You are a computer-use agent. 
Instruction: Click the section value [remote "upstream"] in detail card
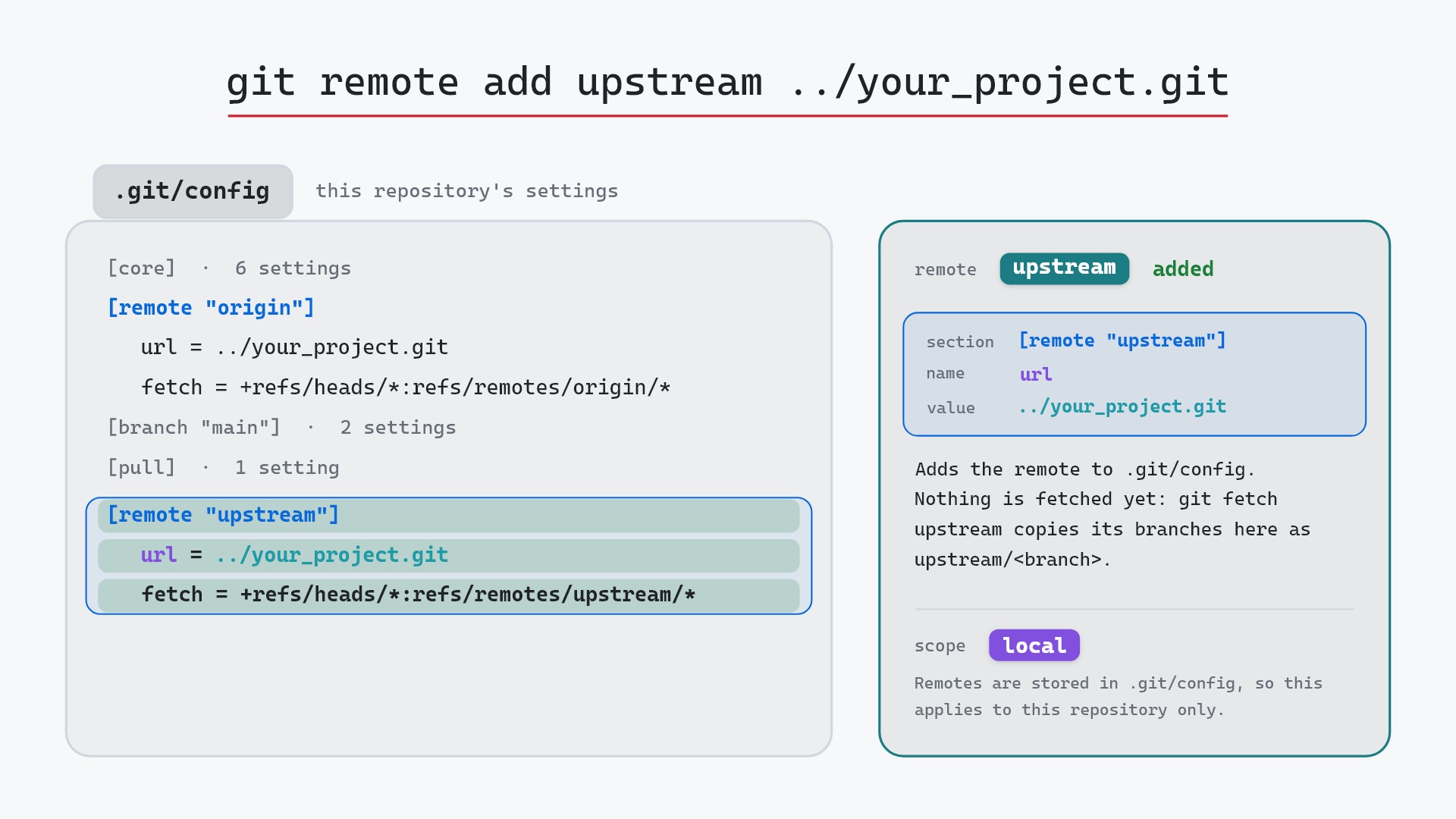tap(1122, 341)
